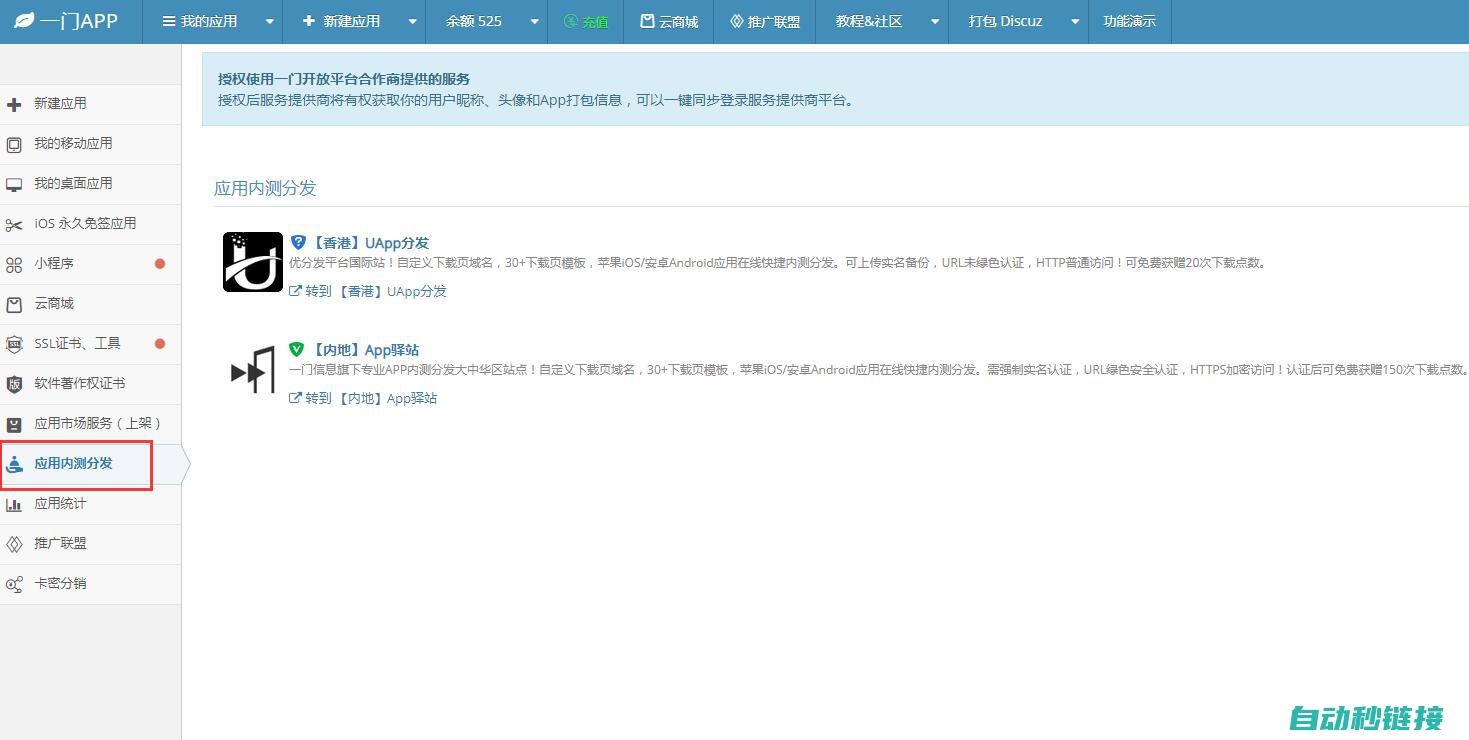The width and height of the screenshot is (1469, 740).
Task: Click the icon beside 应用市场服务（上架）
Action: (x=14, y=425)
